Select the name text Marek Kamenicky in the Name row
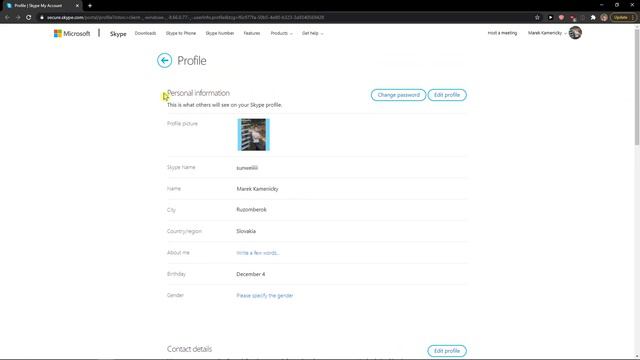 tap(257, 189)
